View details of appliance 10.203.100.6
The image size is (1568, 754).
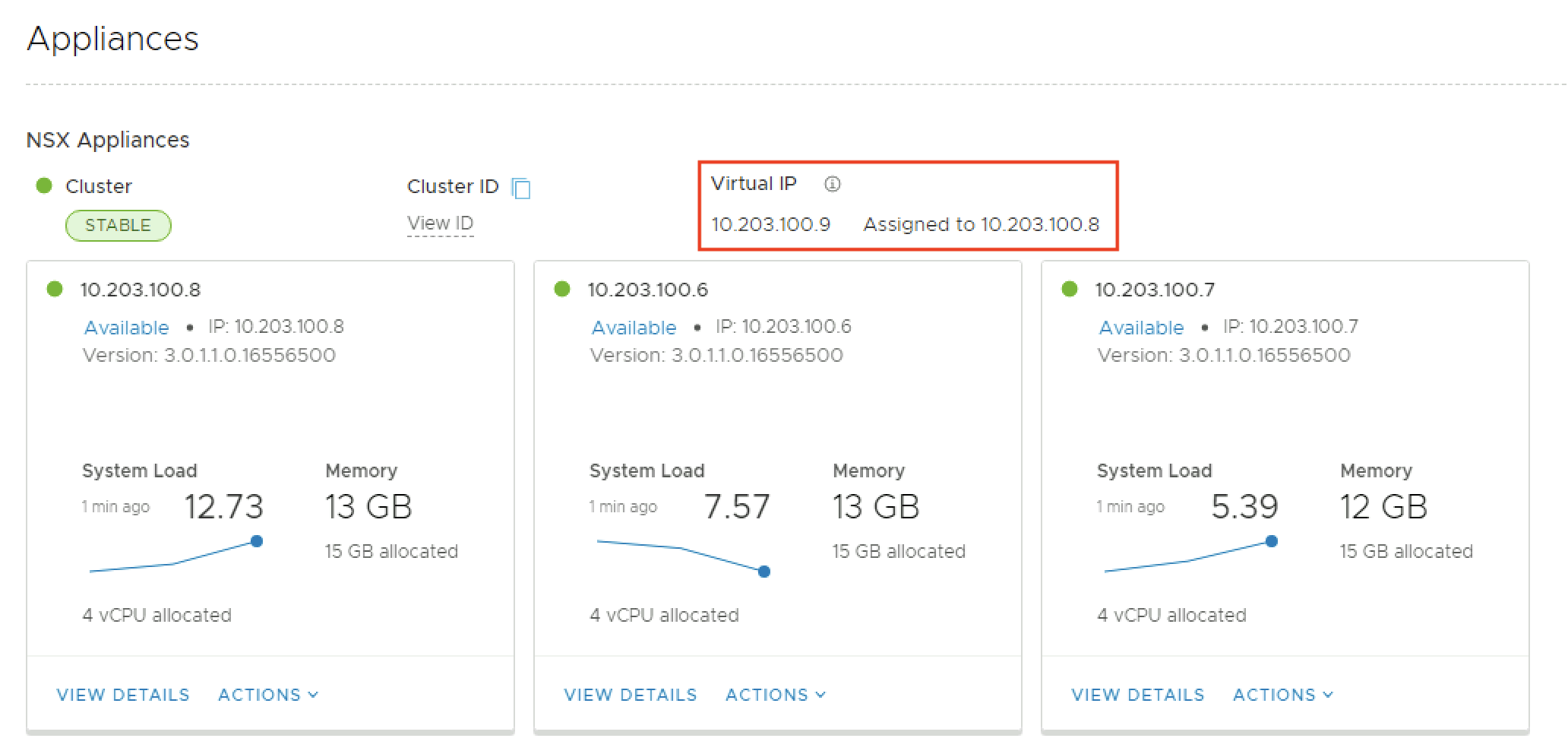pos(631,695)
